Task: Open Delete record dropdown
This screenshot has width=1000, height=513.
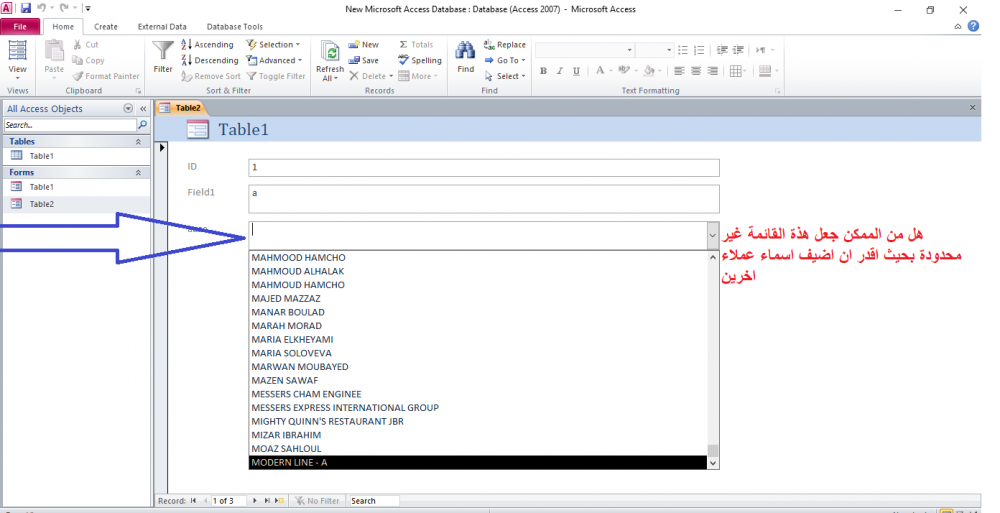Action: pos(371,76)
